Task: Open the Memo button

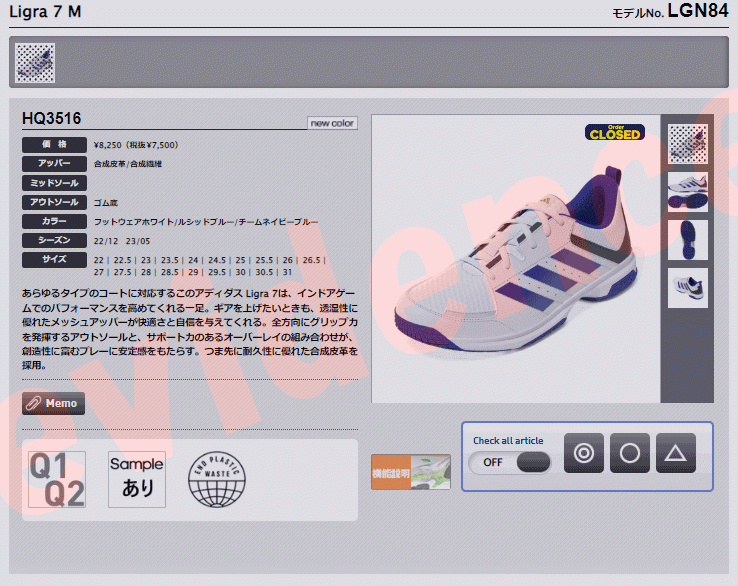Action: (x=54, y=403)
